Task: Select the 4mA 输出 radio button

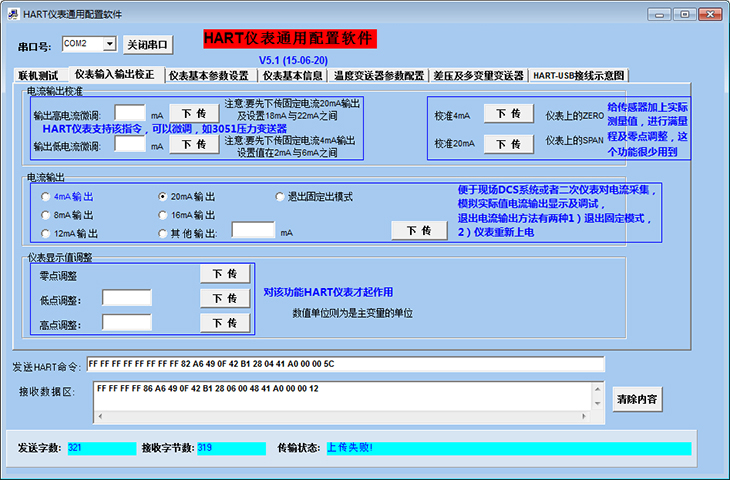Action: (46, 197)
